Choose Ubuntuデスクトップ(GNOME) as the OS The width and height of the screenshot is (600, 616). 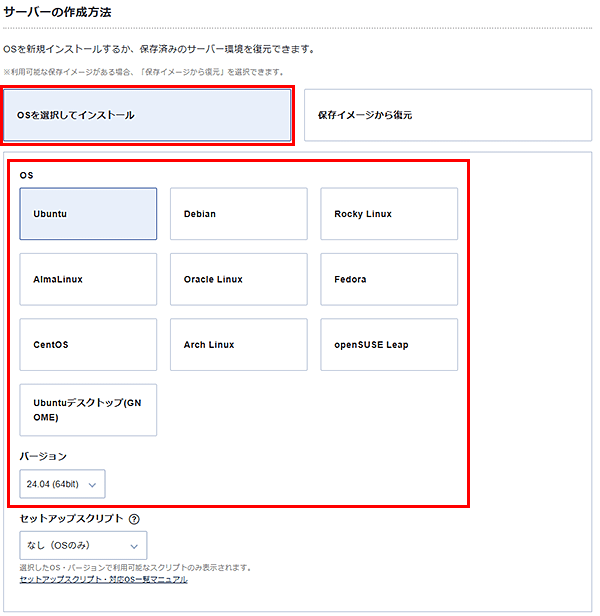point(88,410)
